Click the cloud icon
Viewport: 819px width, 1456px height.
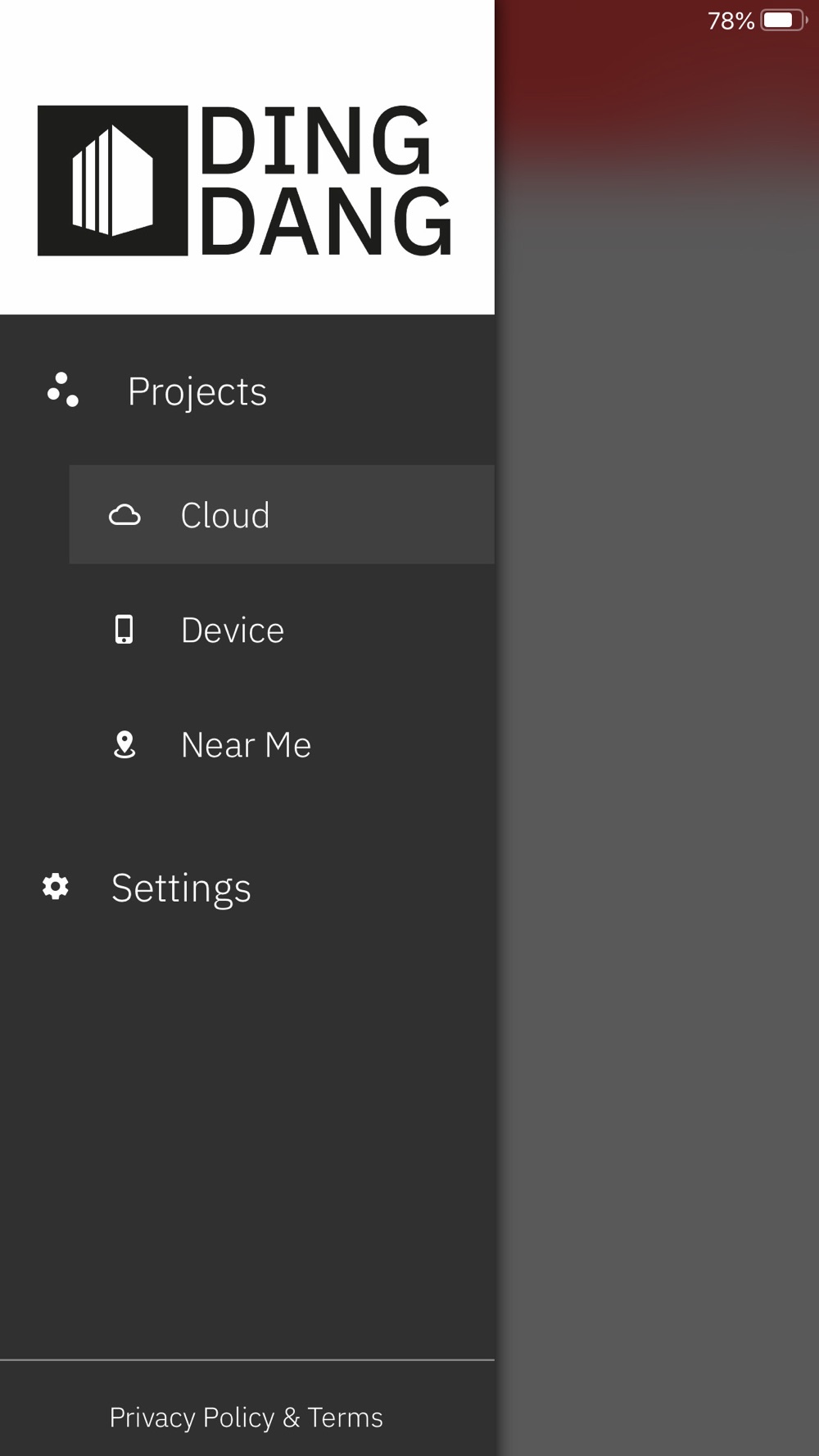(x=124, y=515)
